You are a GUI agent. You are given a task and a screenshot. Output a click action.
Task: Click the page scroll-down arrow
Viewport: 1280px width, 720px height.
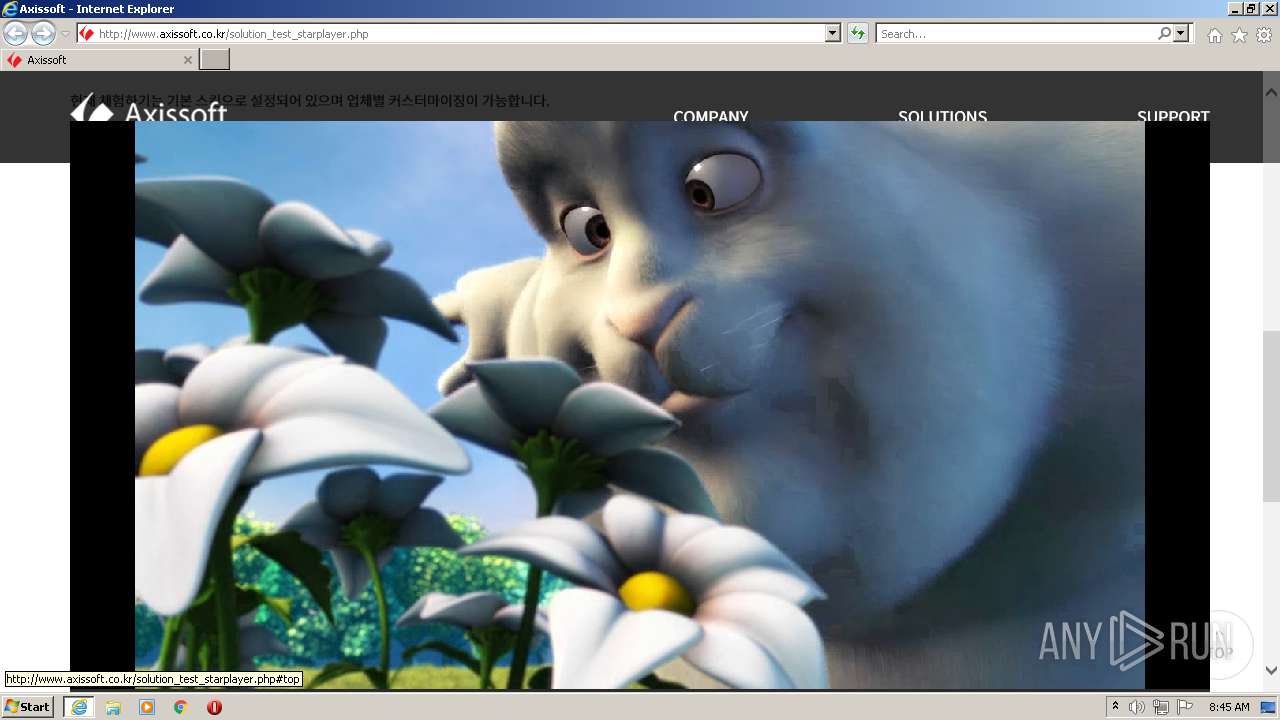click(x=1271, y=670)
